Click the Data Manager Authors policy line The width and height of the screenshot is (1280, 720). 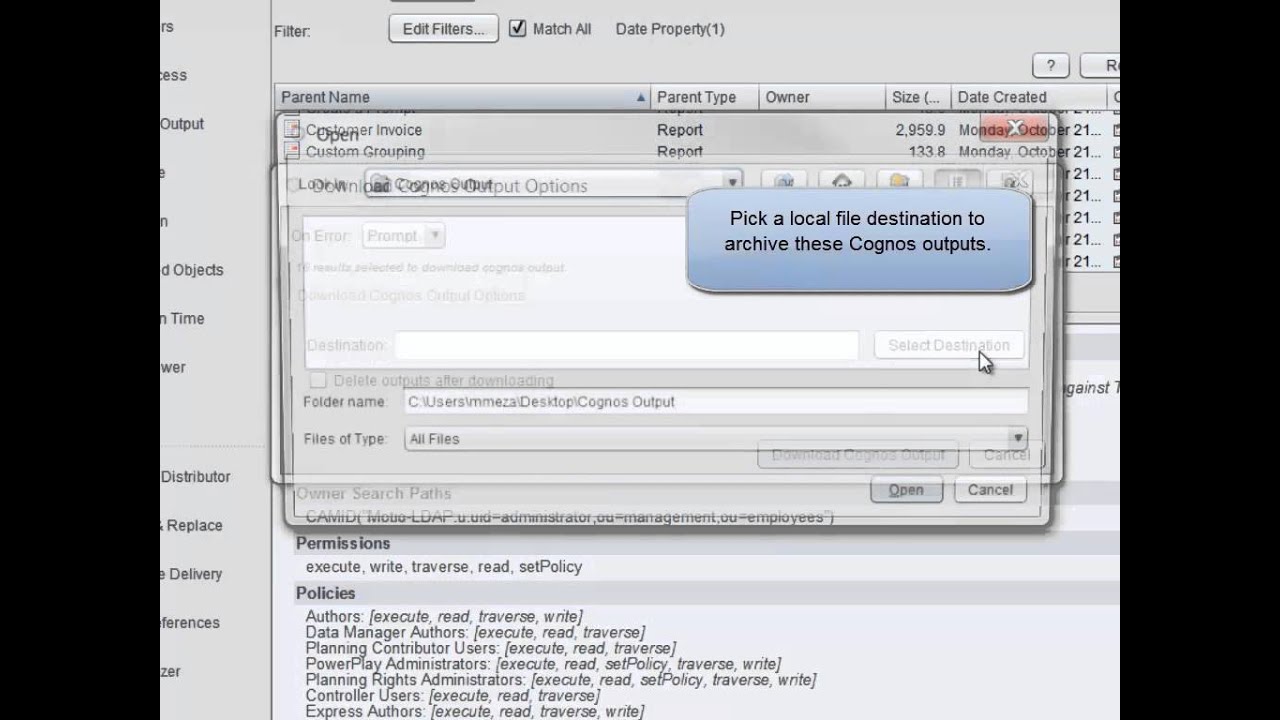pos(475,632)
